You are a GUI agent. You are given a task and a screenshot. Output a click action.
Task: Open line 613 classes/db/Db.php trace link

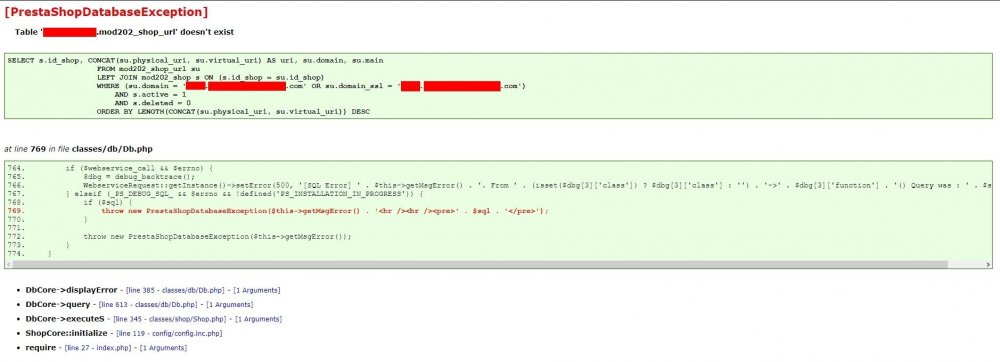[x=149, y=305]
